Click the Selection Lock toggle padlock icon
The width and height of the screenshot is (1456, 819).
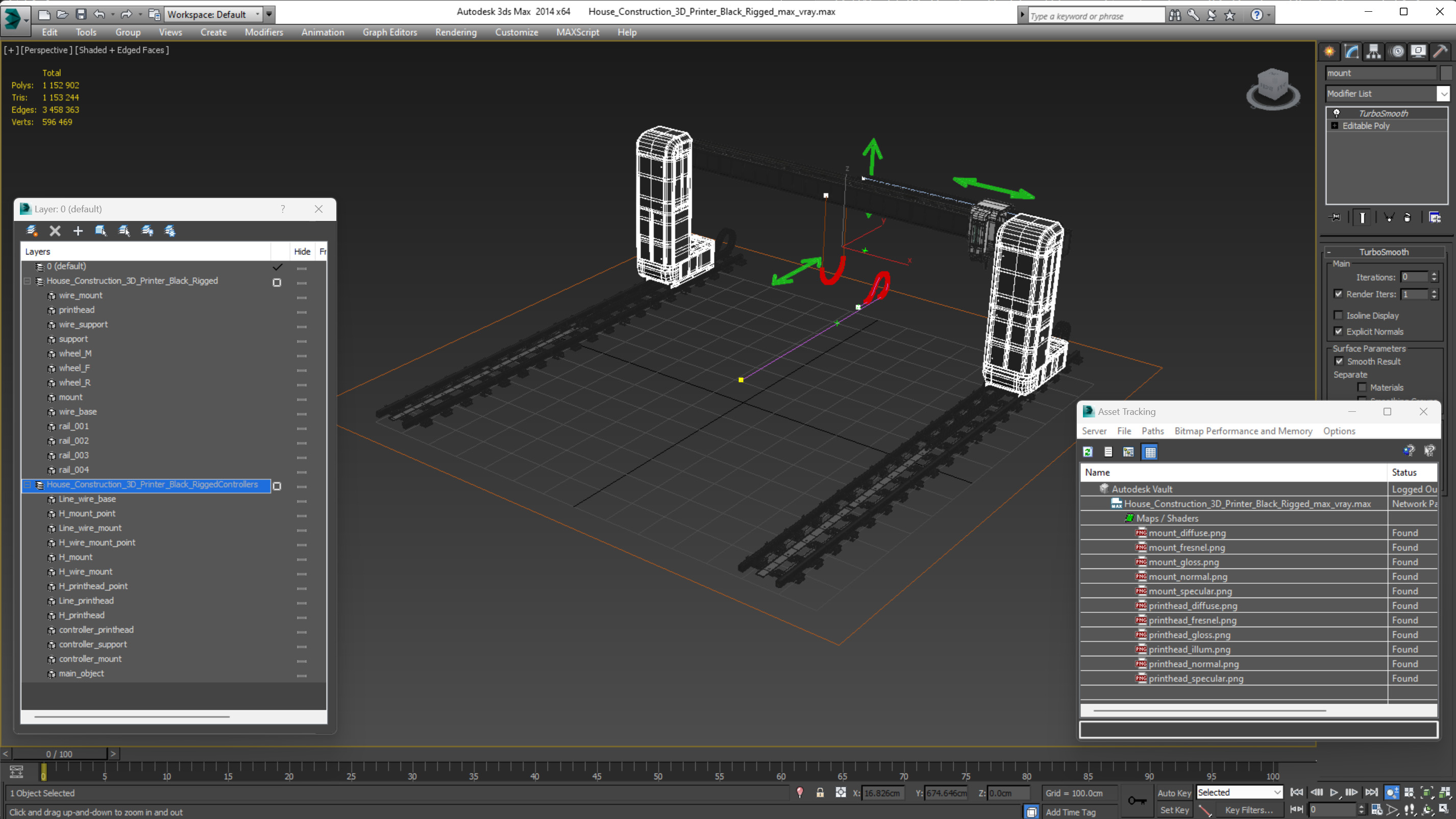(x=820, y=792)
